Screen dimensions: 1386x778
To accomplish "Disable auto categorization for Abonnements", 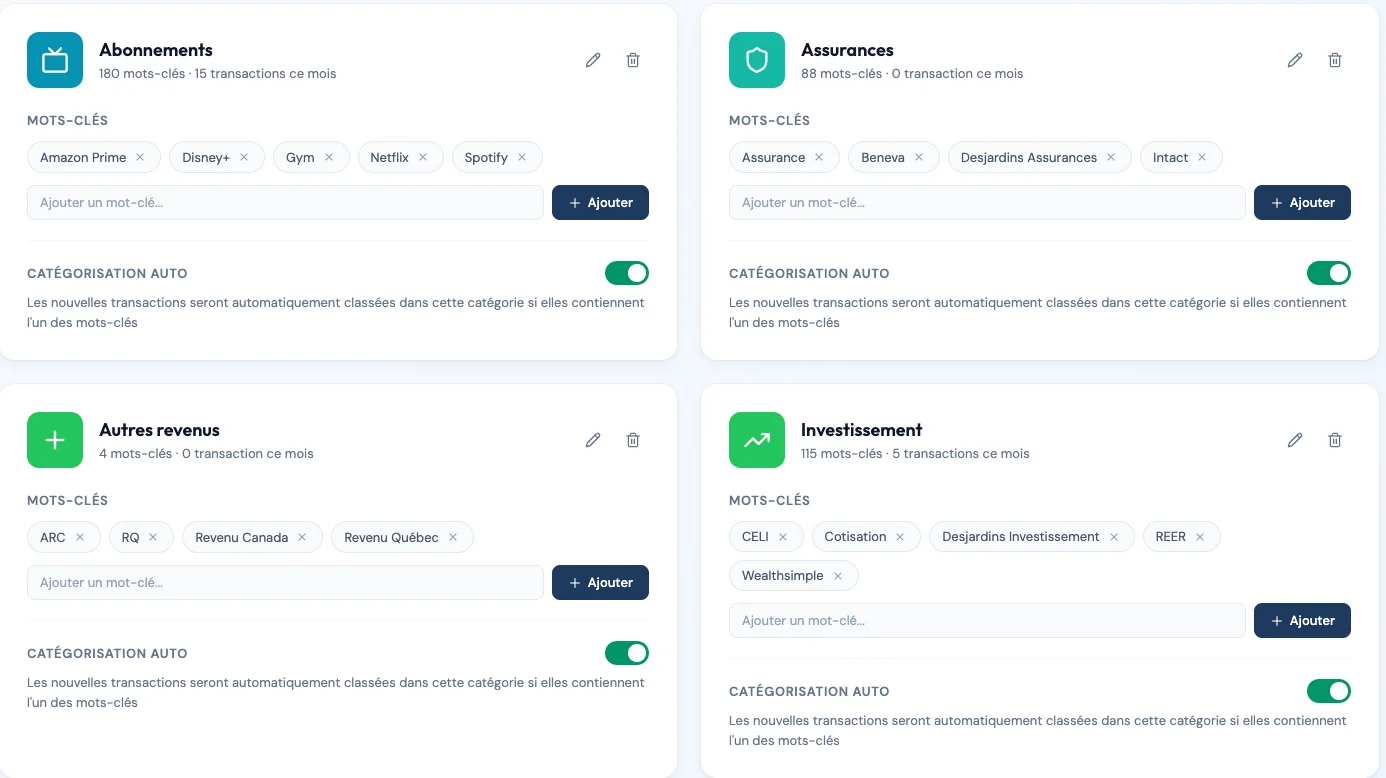I will tap(627, 273).
